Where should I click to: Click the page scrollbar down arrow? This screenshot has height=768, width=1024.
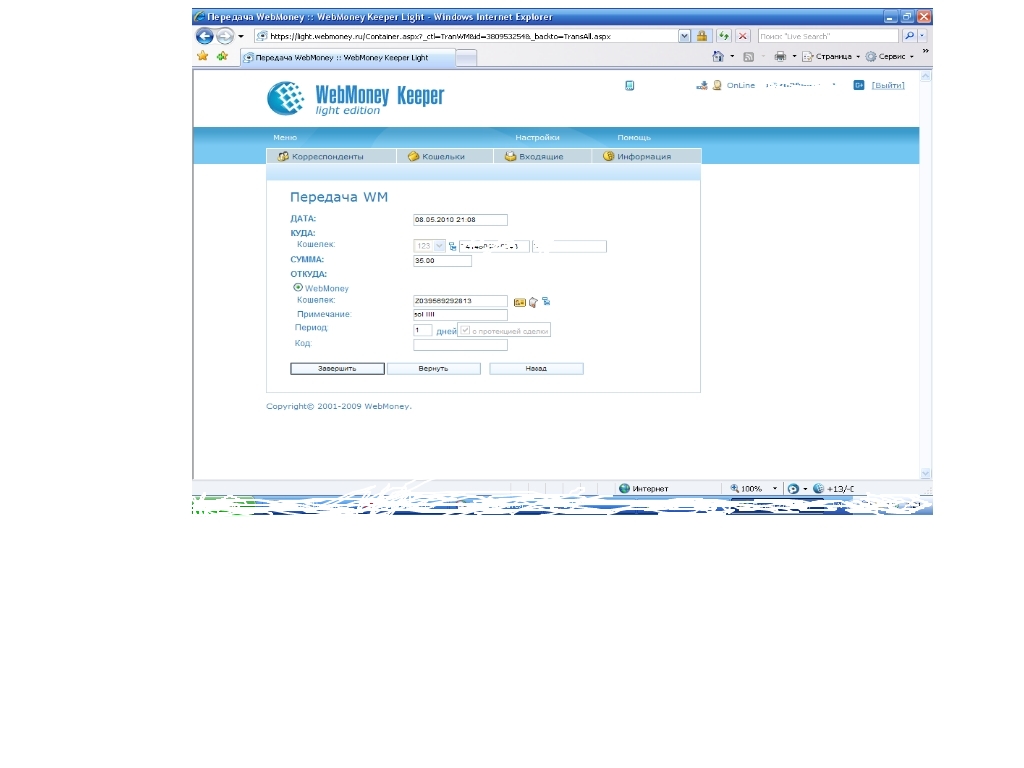pyautogui.click(x=925, y=473)
